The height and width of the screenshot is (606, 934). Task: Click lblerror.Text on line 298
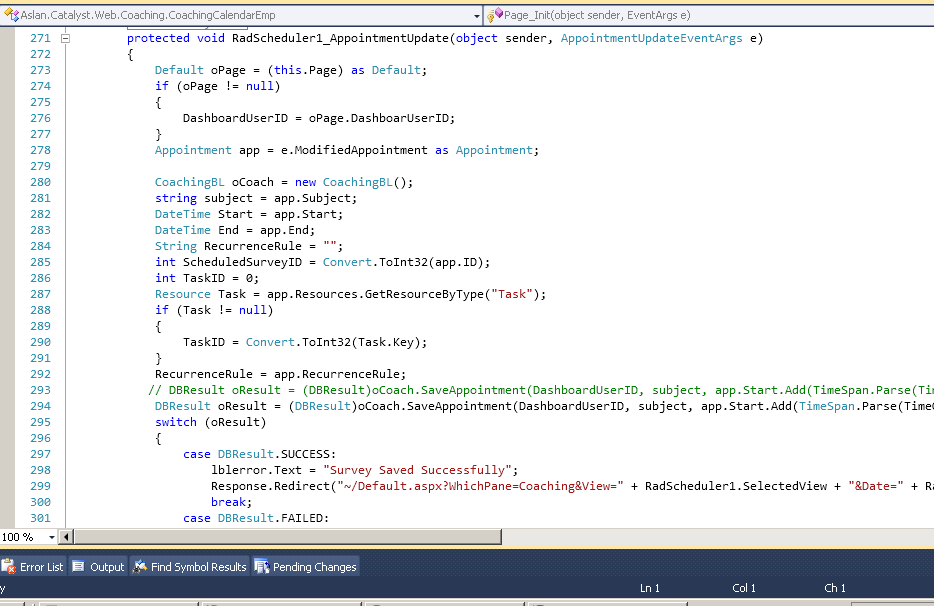point(256,470)
